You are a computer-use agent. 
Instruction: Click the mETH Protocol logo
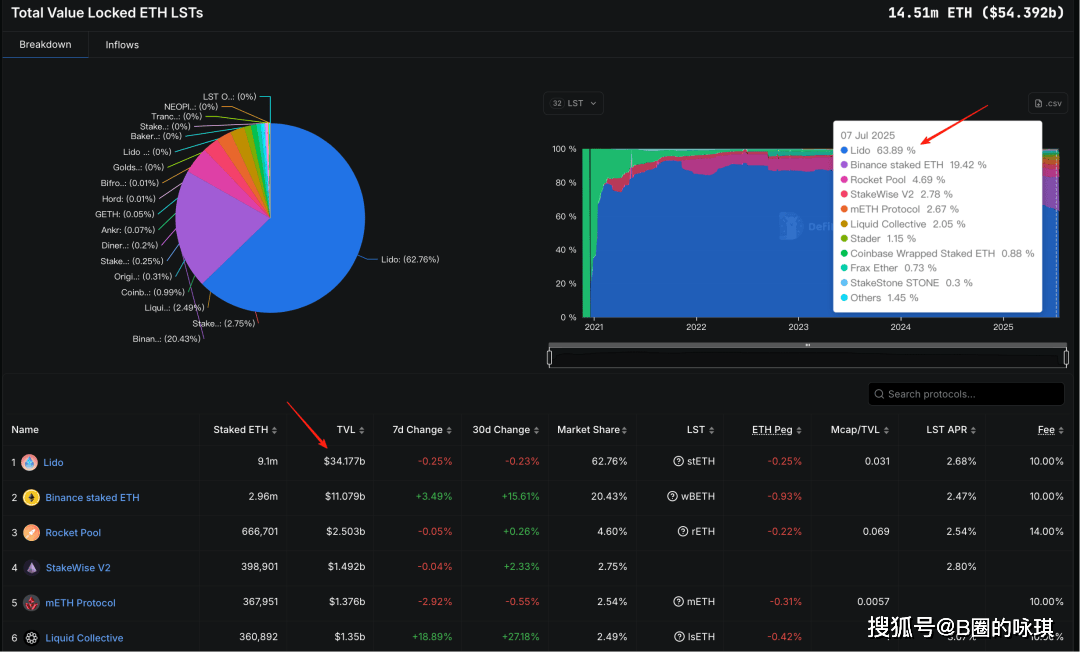pyautogui.click(x=31, y=602)
